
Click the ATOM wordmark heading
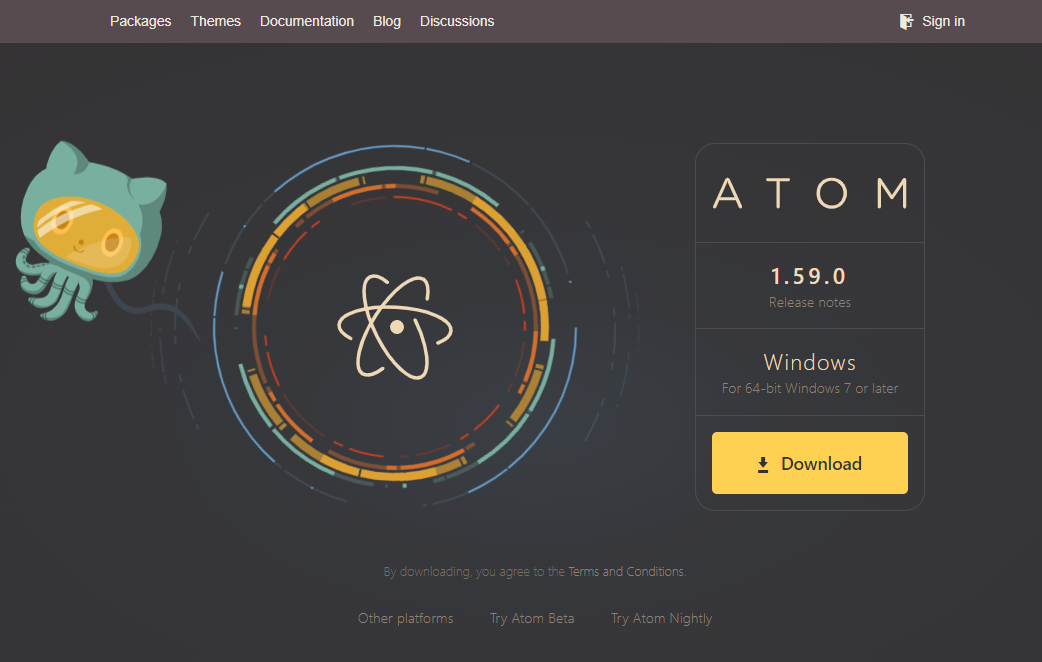tap(810, 193)
